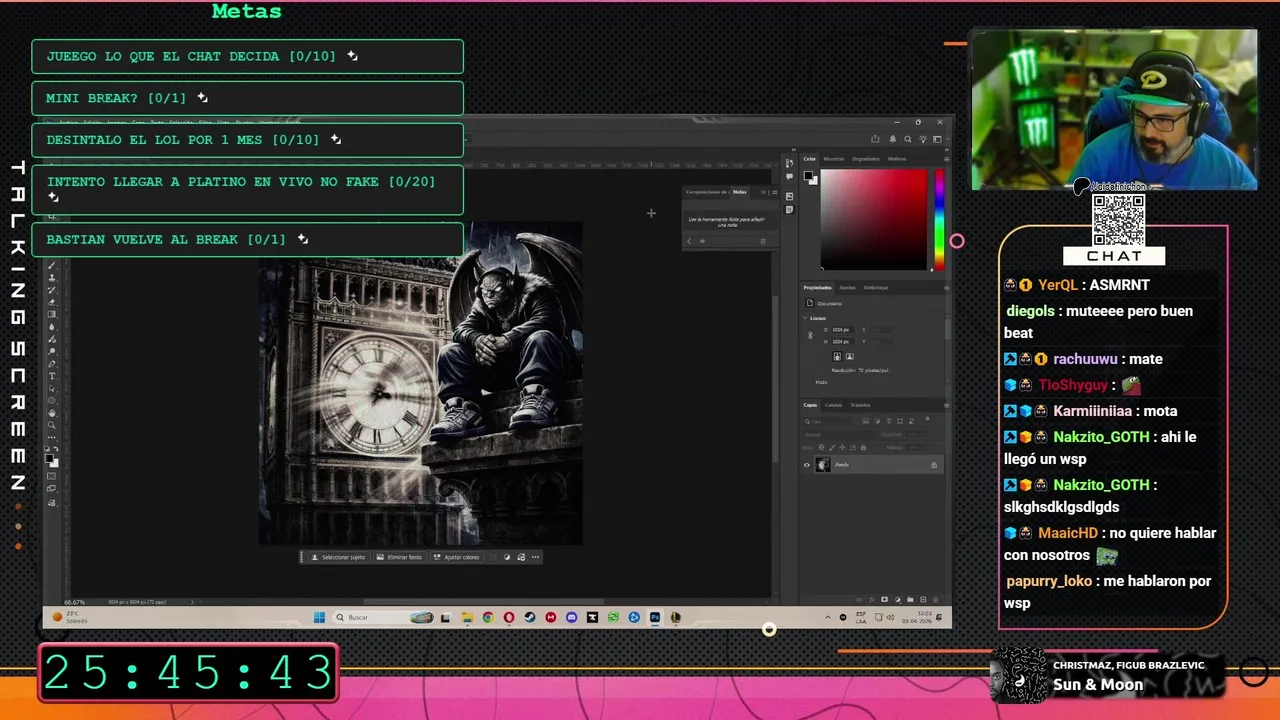Image resolution: width=1280 pixels, height=720 pixels.
Task: Open Photoshop notifications bell
Action: 893,139
